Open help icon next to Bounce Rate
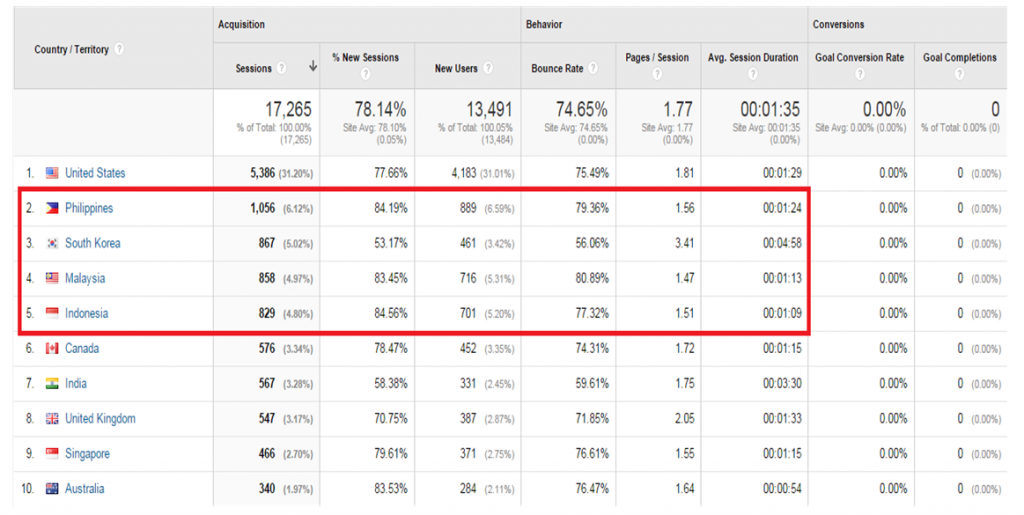This screenshot has width=1024, height=515. click(x=593, y=68)
